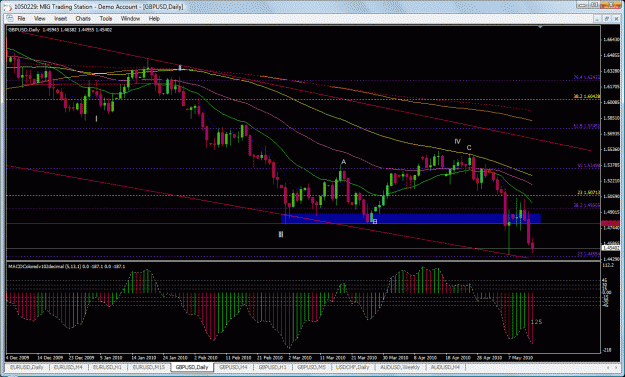Minimize the chart window inside the workspace
Viewport: 625px width, 377px height.
click(x=597, y=19)
